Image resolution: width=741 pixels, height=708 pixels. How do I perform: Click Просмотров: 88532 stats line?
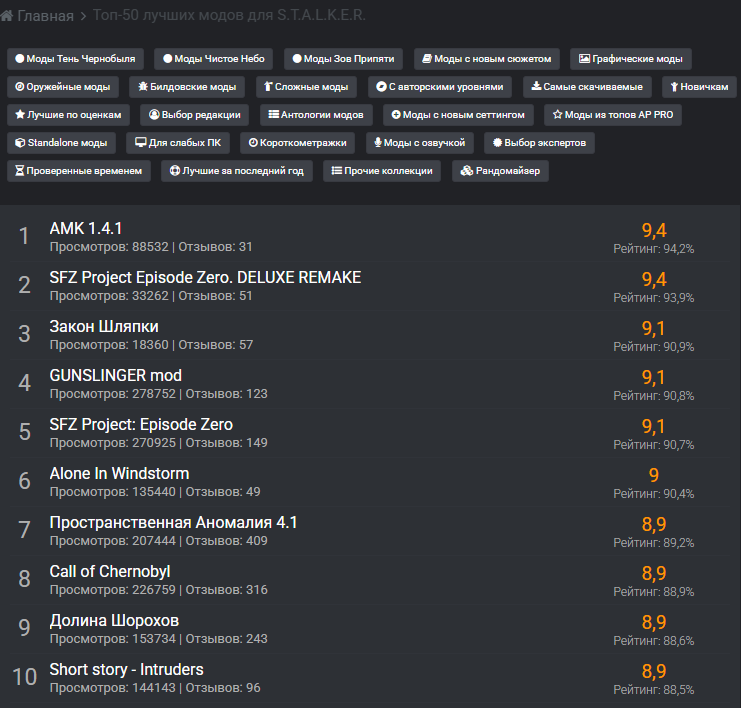point(151,247)
